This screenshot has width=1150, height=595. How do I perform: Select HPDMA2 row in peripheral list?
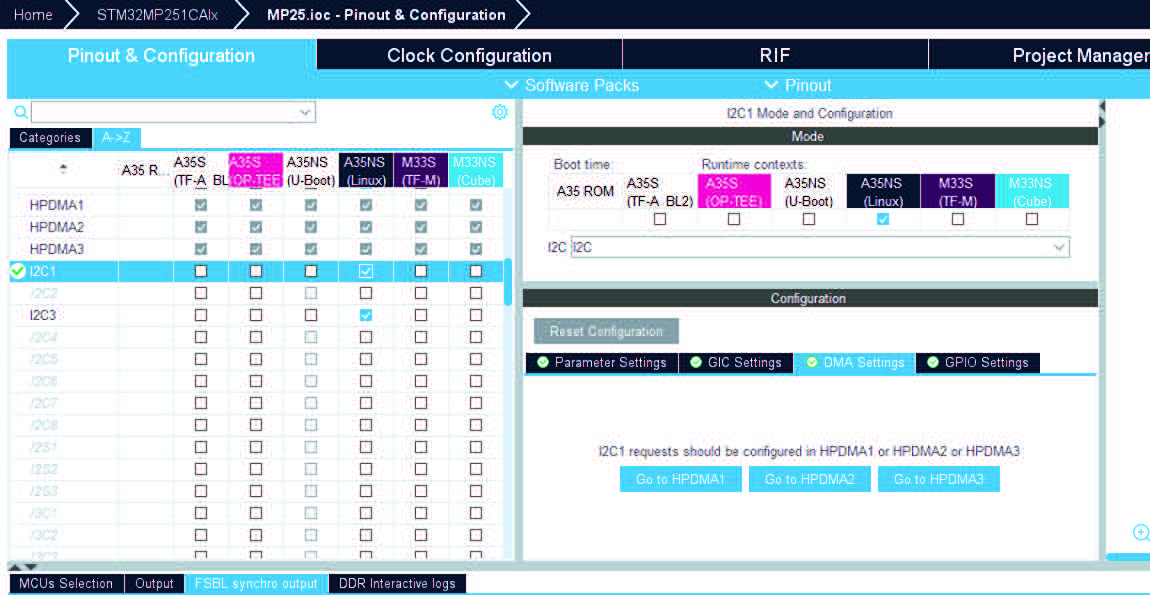[256, 227]
